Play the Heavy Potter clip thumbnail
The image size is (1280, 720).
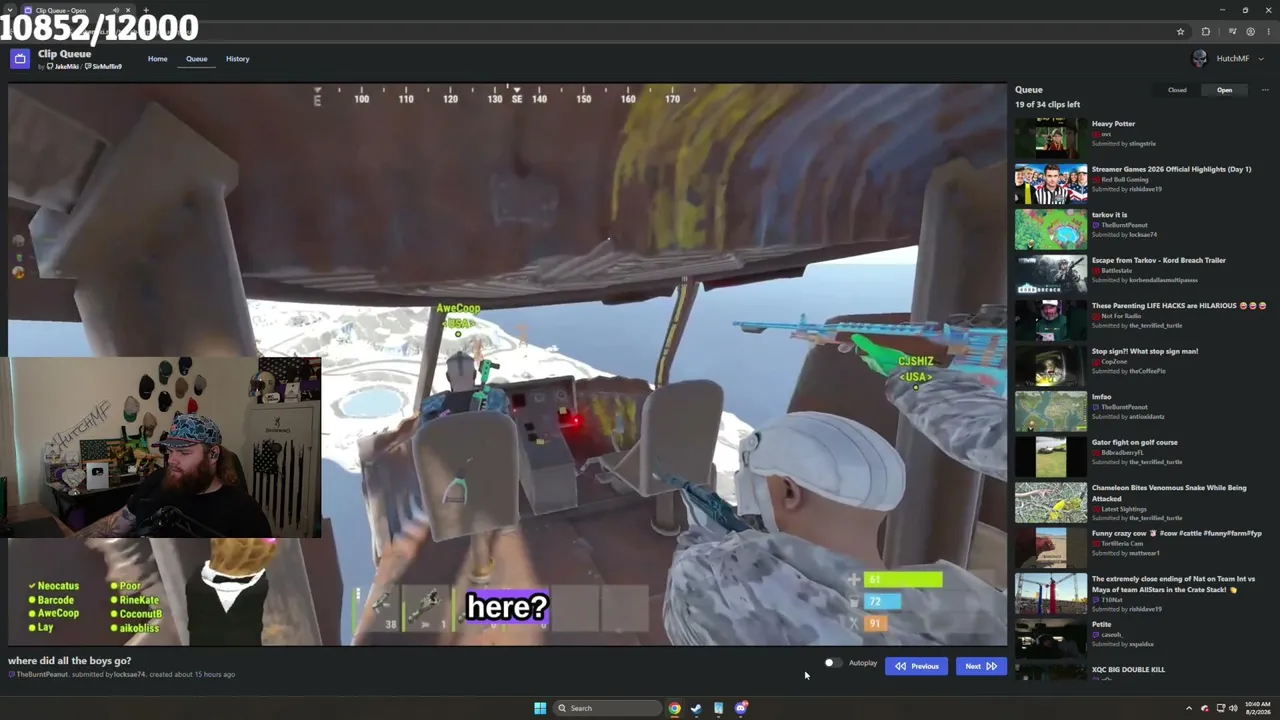[x=1051, y=137]
